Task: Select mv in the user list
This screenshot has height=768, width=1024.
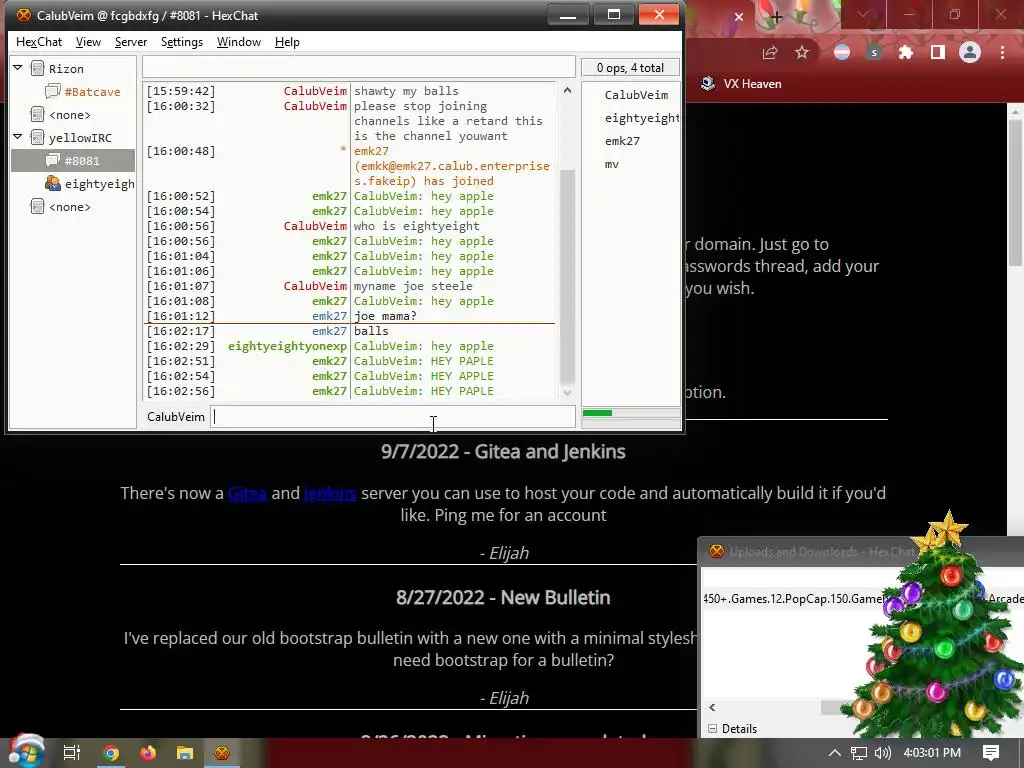Action: click(612, 164)
